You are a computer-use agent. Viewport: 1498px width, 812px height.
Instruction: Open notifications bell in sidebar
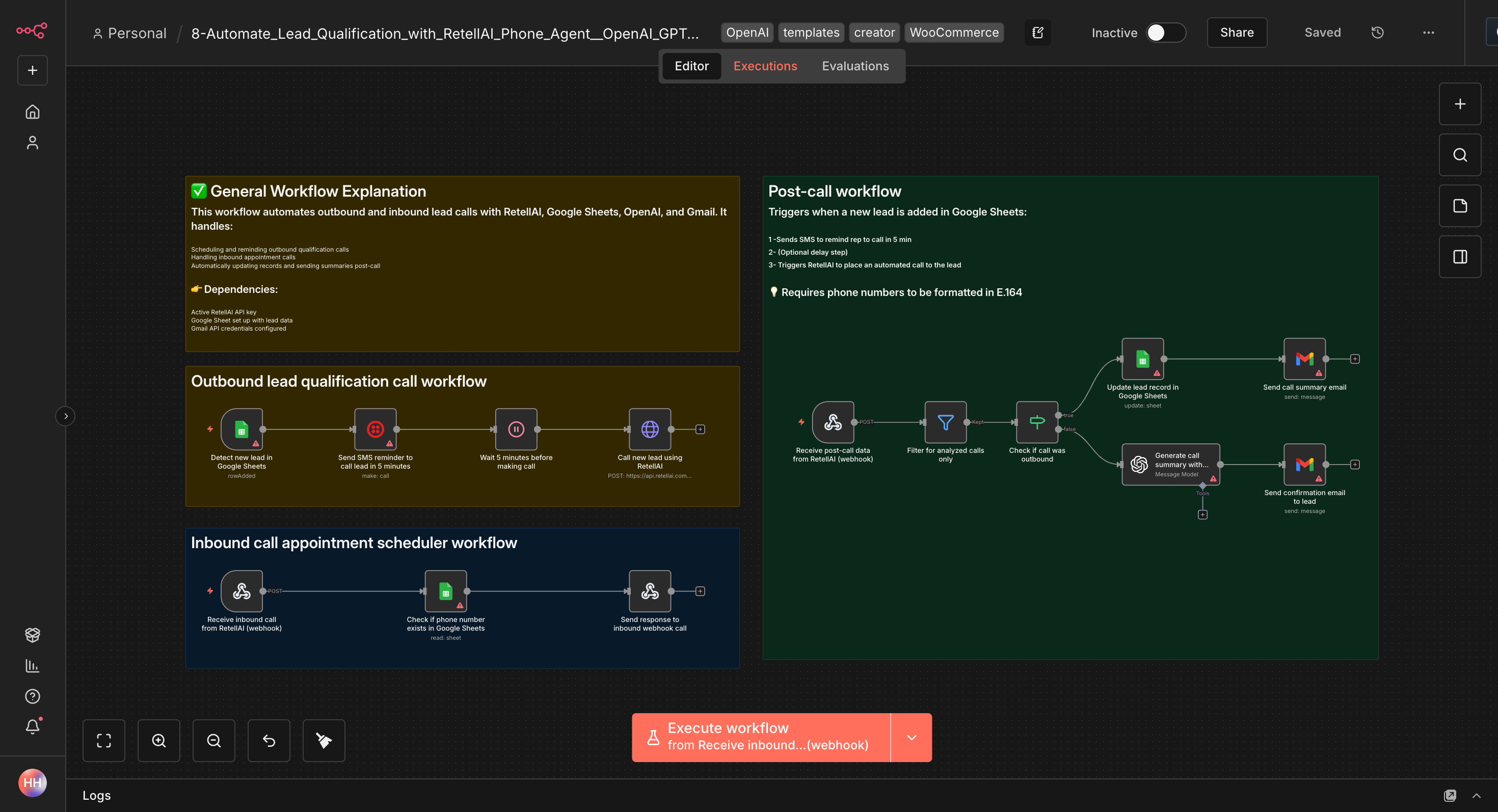(33, 726)
